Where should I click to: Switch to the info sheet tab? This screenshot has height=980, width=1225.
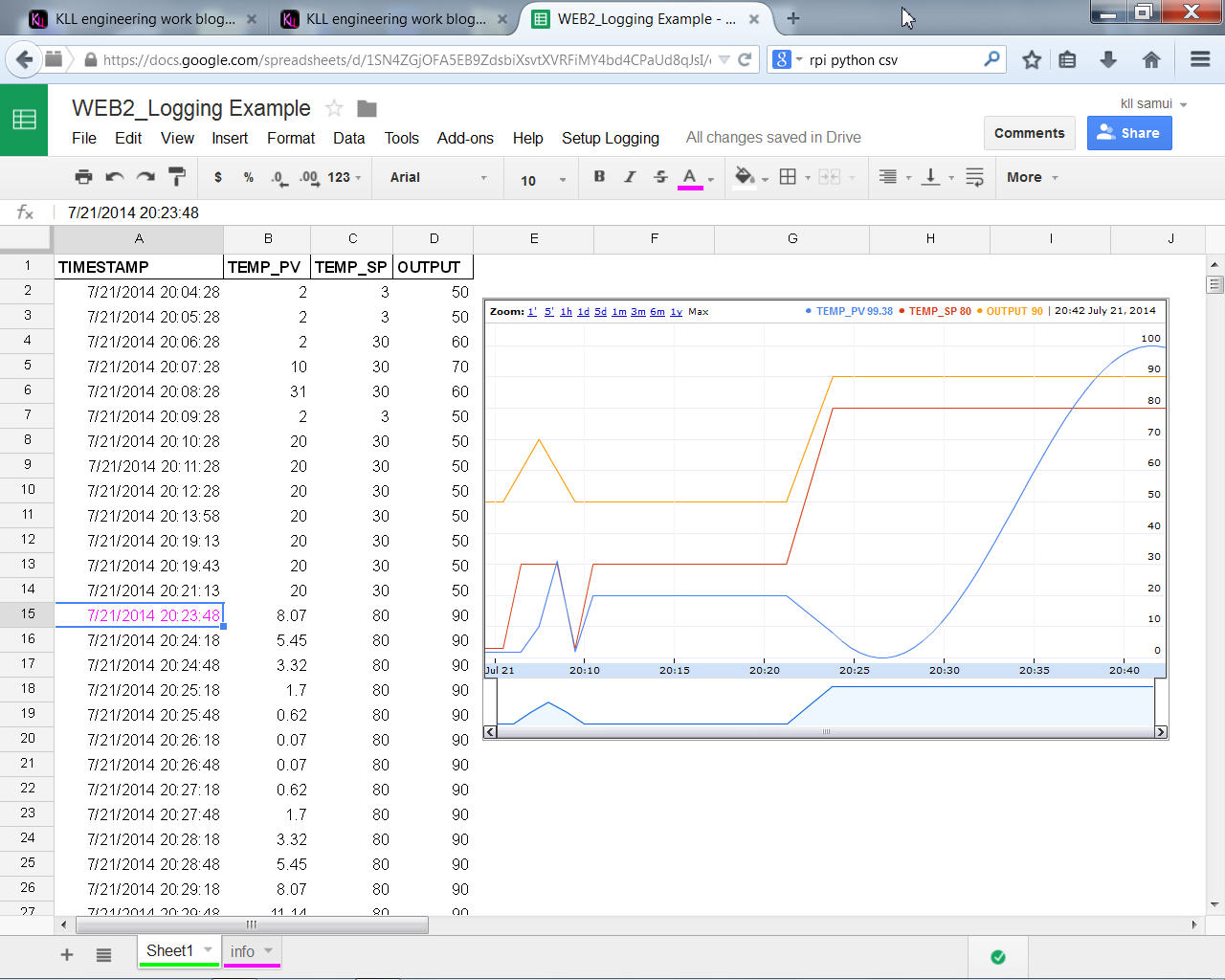click(x=243, y=951)
